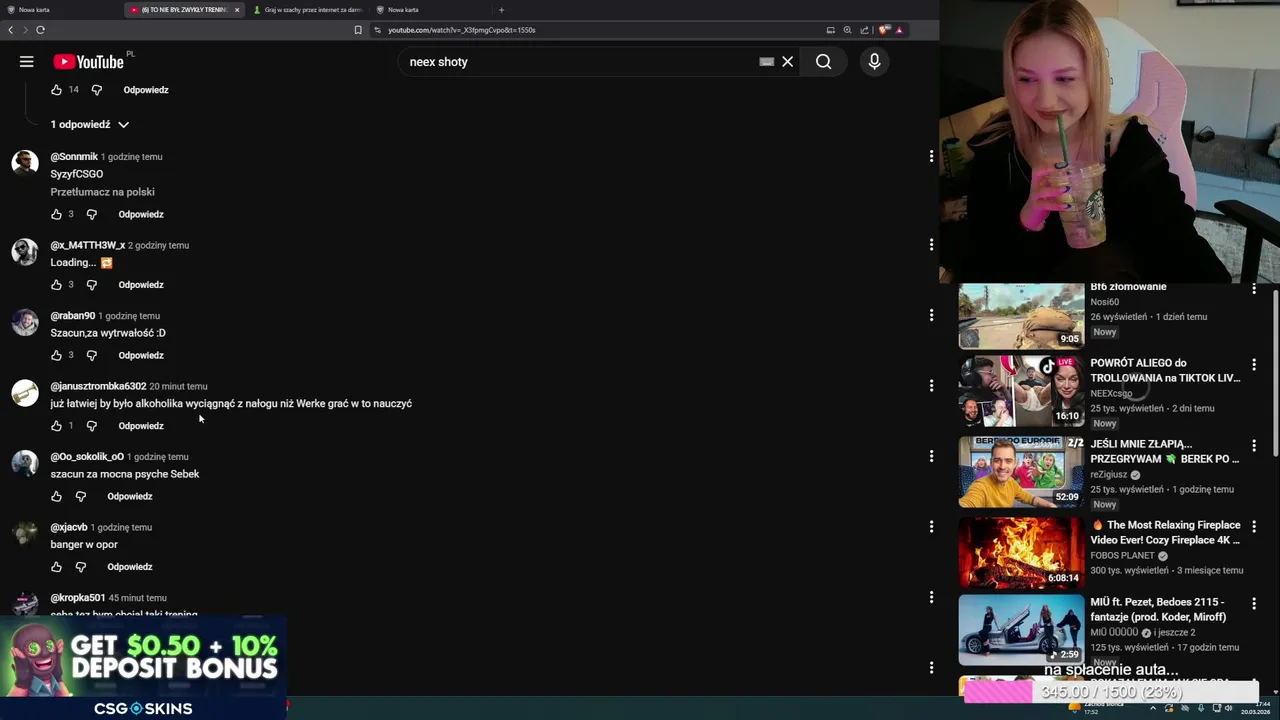Open @Sonnmik avatar channel
The width and height of the screenshot is (1280, 720).
tap(25, 163)
